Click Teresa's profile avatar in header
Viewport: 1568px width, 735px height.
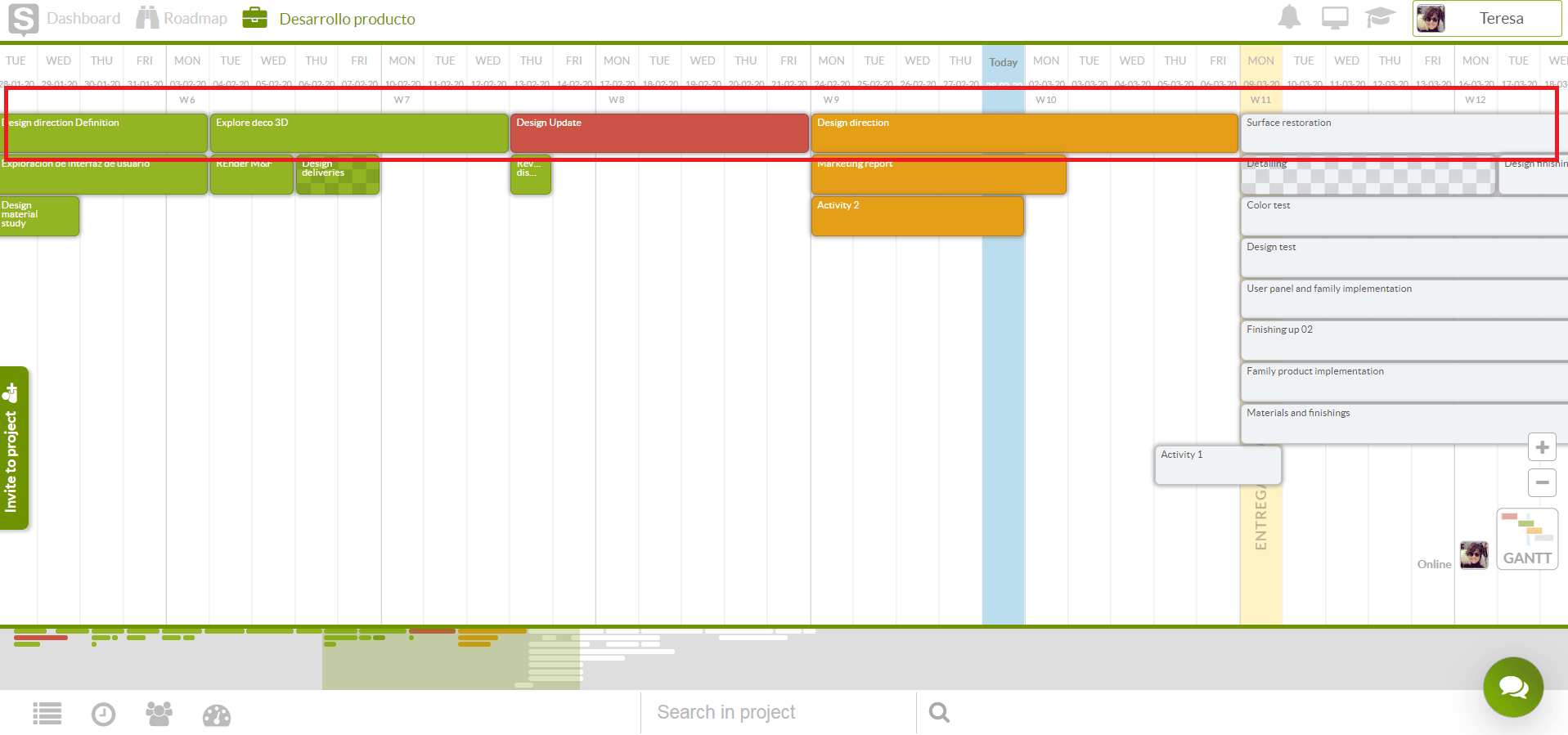[1431, 18]
